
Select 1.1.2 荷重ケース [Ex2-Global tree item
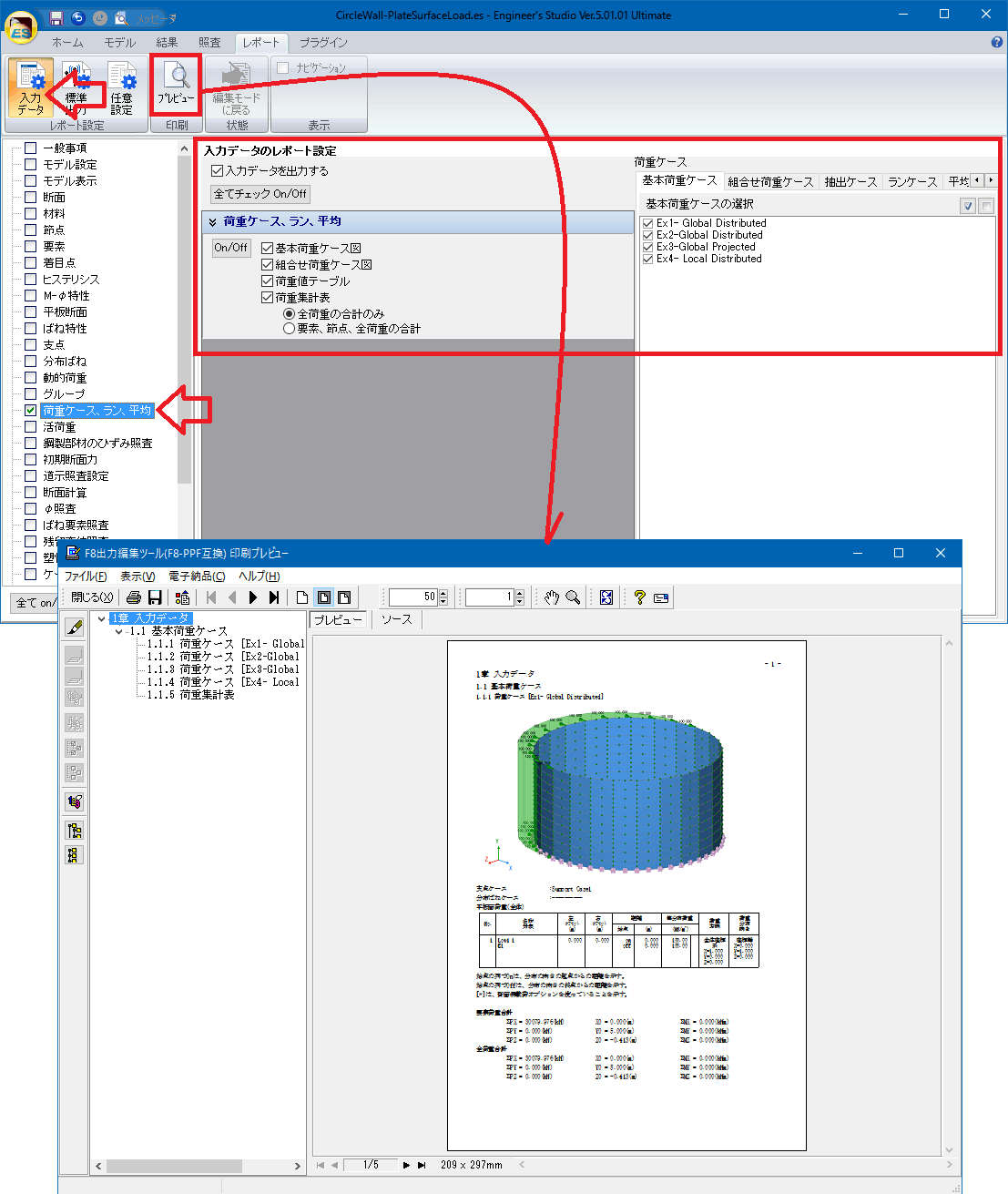[223, 657]
